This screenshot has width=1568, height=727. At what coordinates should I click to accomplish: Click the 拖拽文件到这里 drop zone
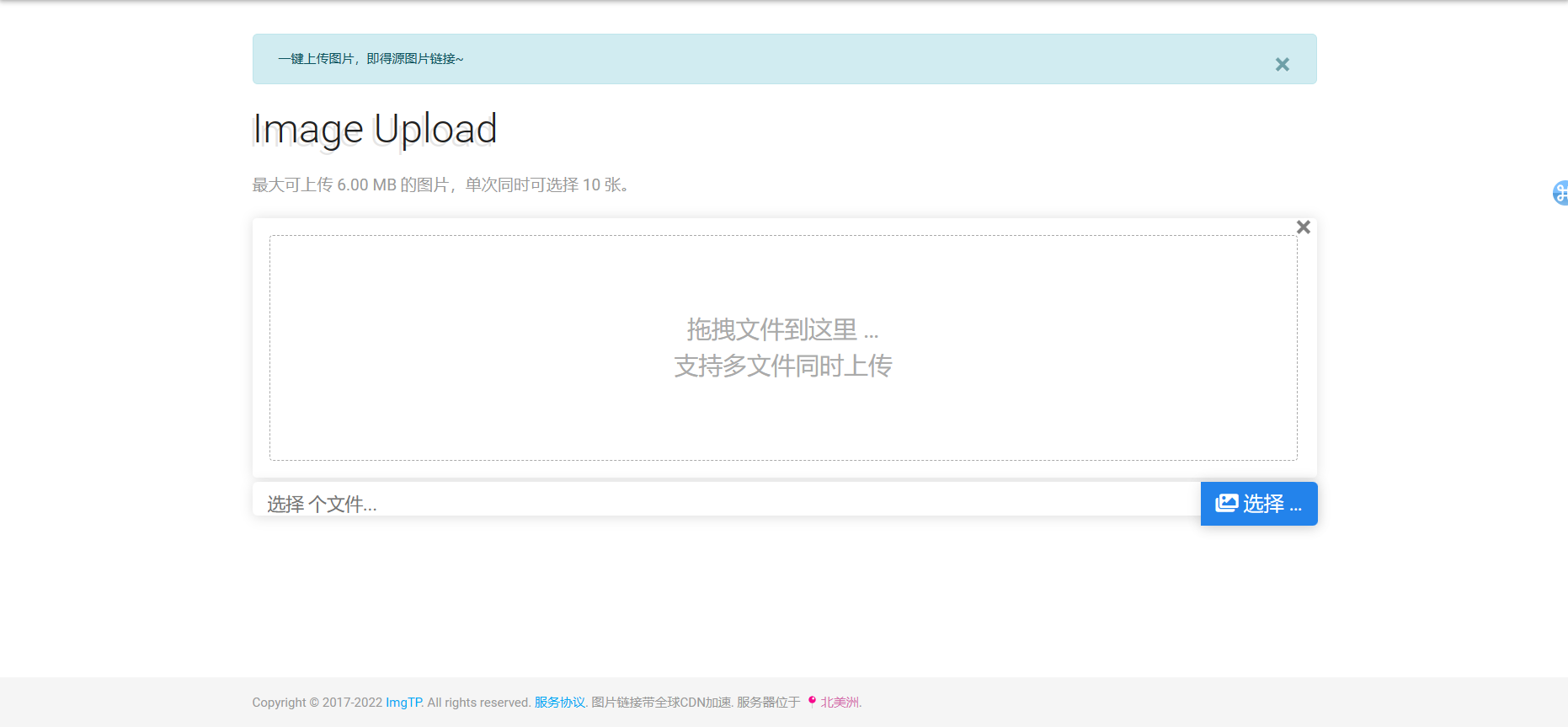(x=783, y=348)
